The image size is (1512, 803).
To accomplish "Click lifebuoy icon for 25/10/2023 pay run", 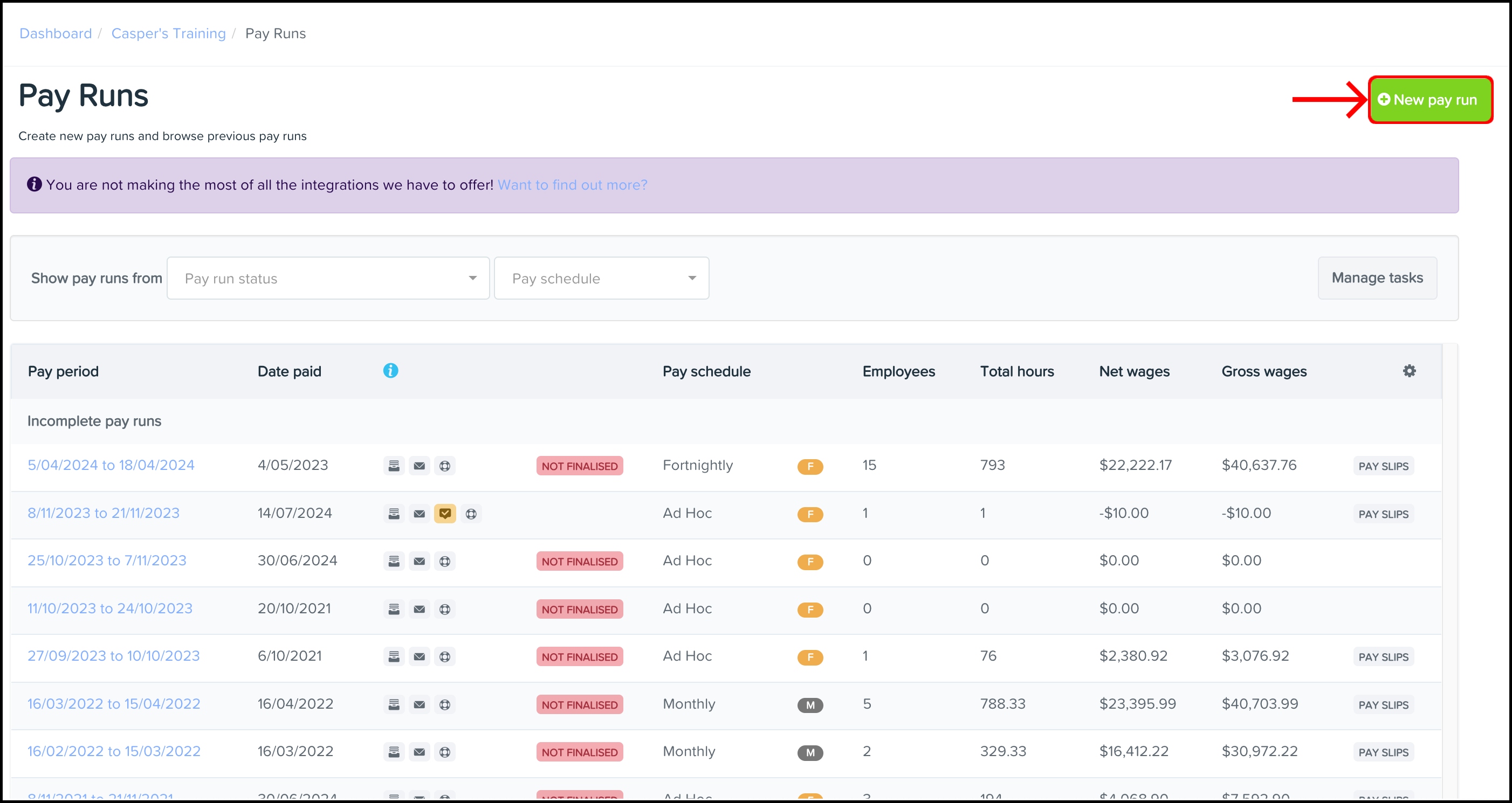I will (445, 562).
